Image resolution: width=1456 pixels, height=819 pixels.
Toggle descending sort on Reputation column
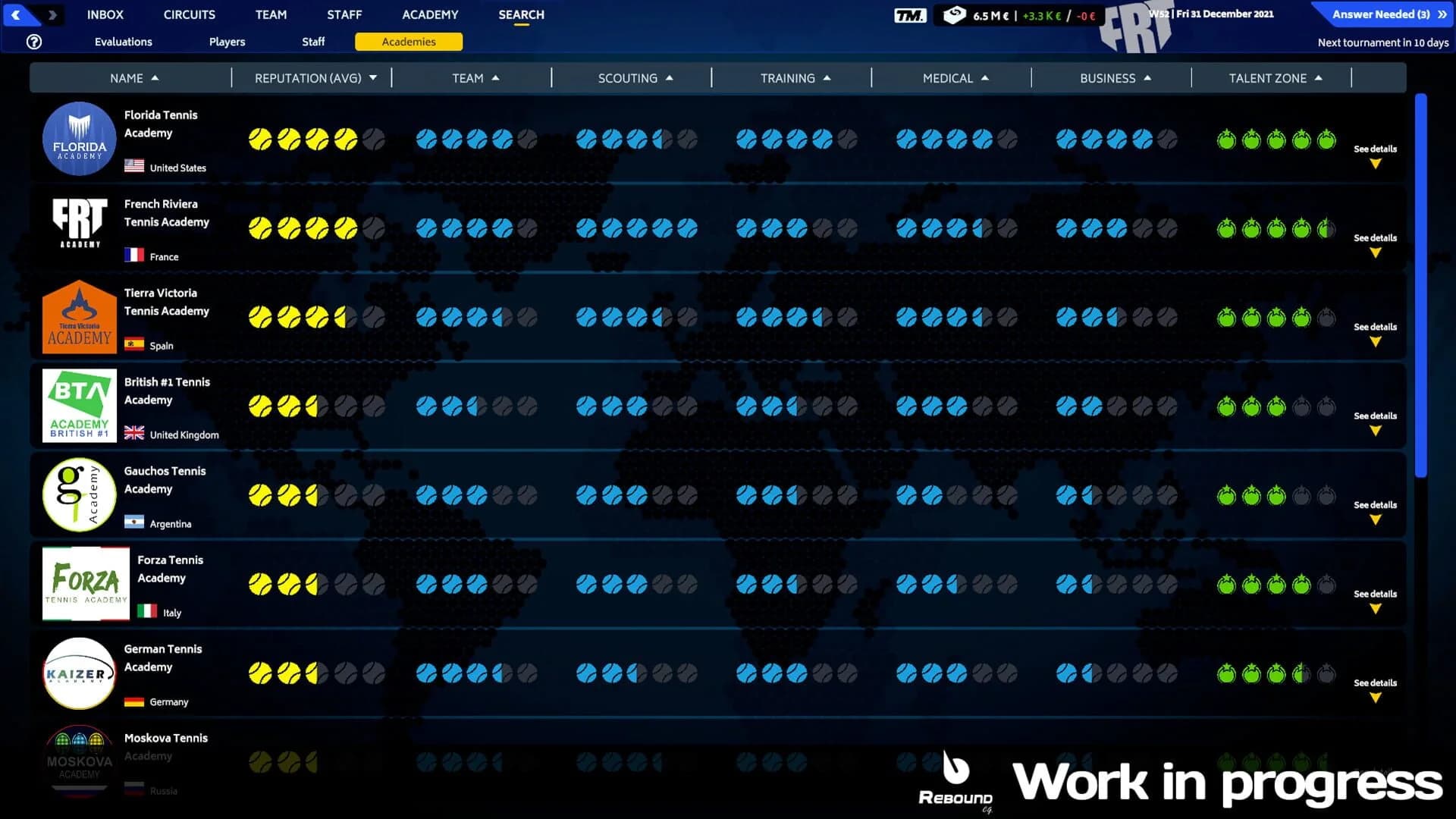click(372, 77)
